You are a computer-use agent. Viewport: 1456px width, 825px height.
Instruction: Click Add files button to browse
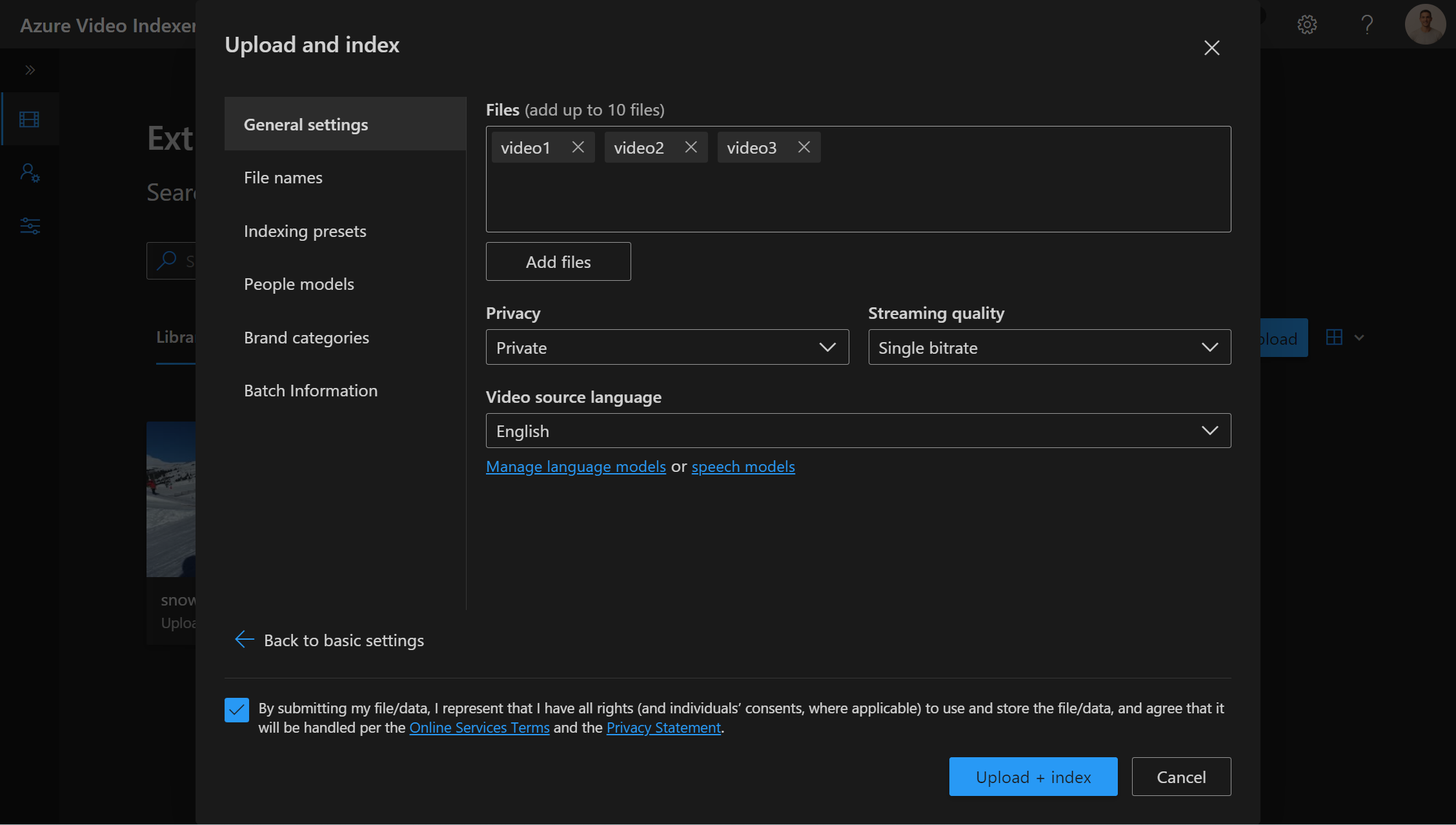(x=558, y=261)
